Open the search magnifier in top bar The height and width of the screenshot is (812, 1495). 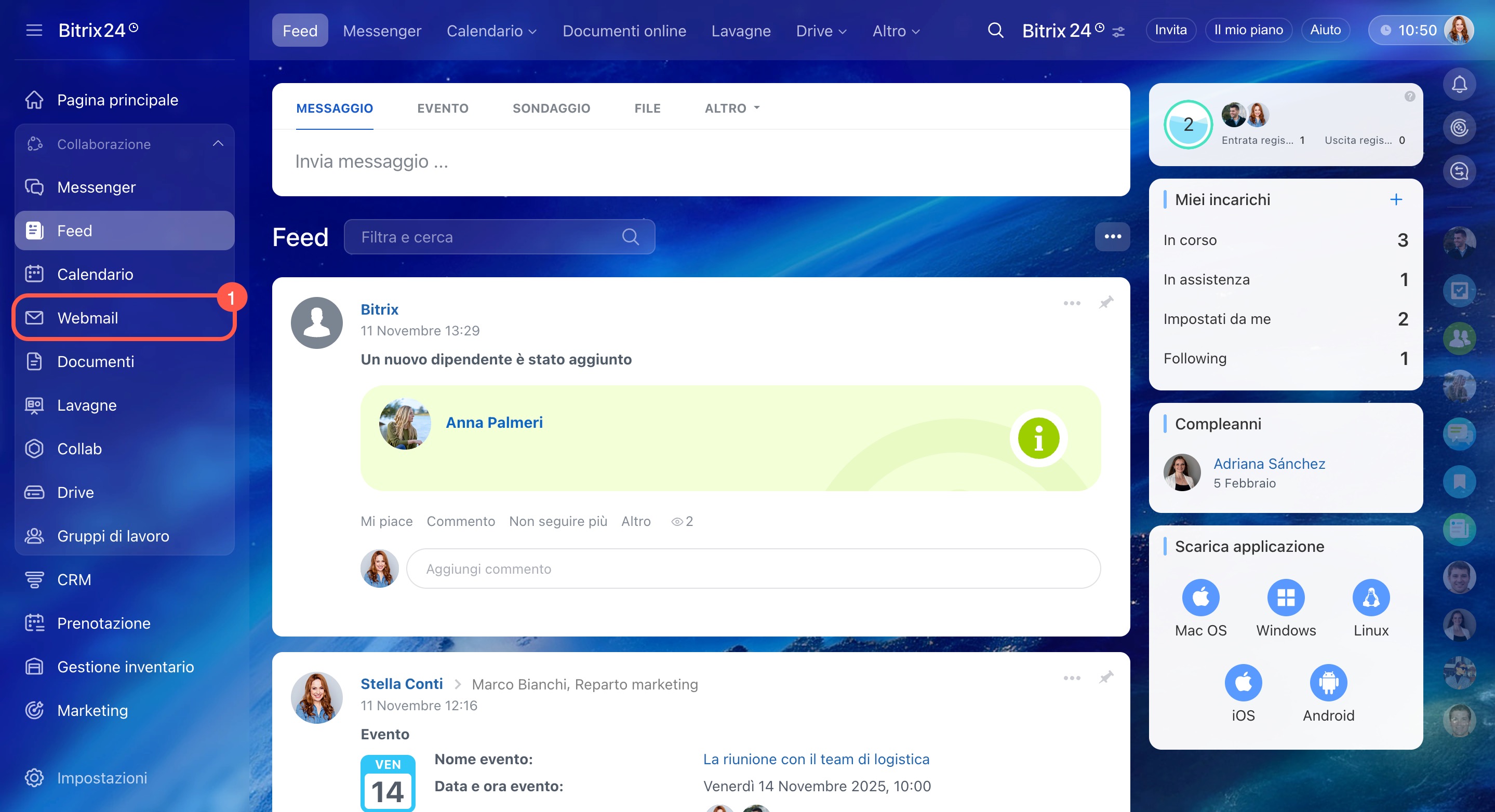tap(995, 30)
